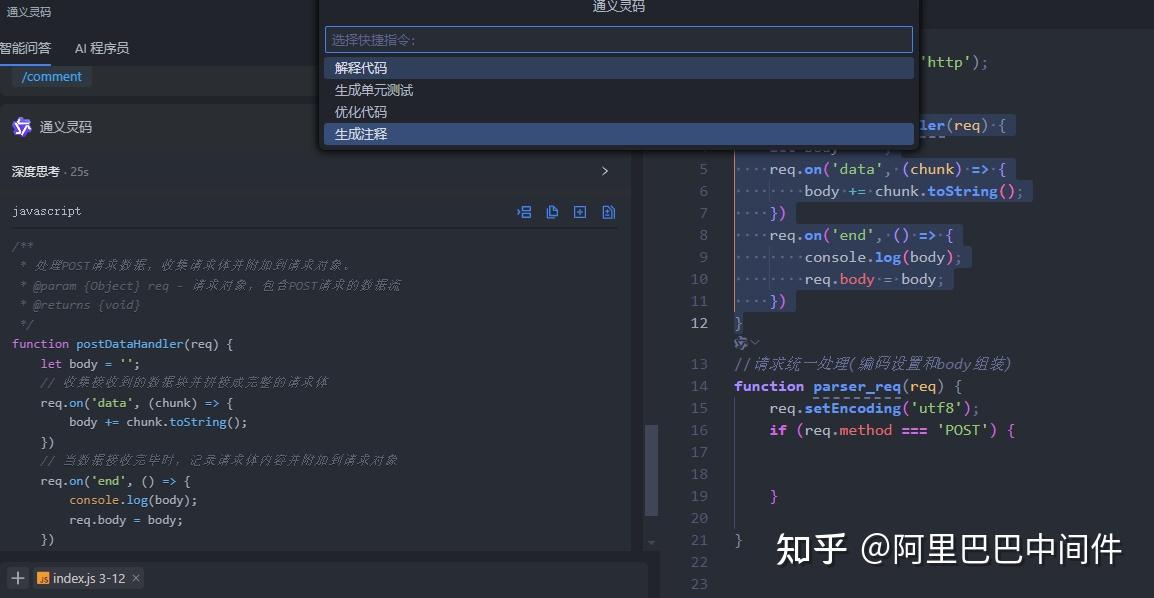The image size is (1154, 598).
Task: Click 通义灵码 panel title text
Action: coord(29,12)
